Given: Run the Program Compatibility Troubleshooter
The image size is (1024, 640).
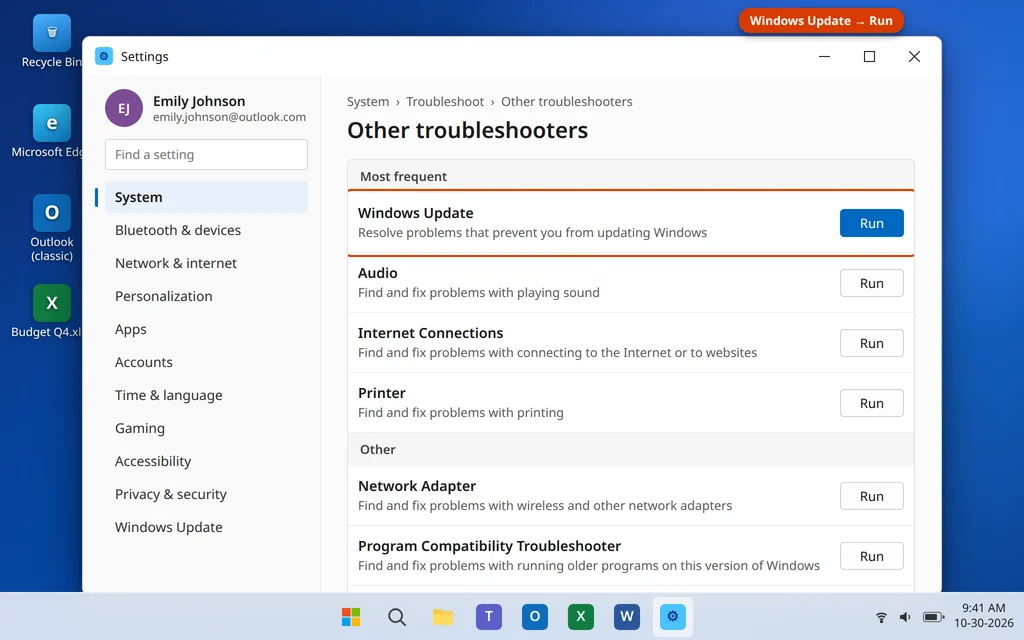Looking at the screenshot, I should pos(871,556).
